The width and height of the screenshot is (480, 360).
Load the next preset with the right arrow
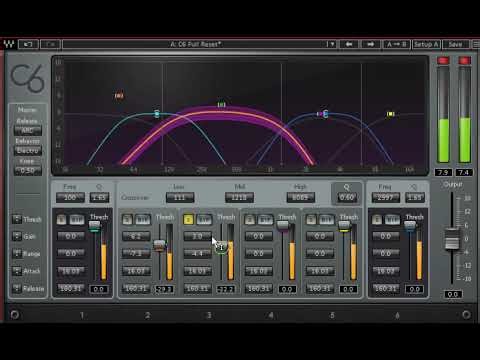click(x=370, y=44)
